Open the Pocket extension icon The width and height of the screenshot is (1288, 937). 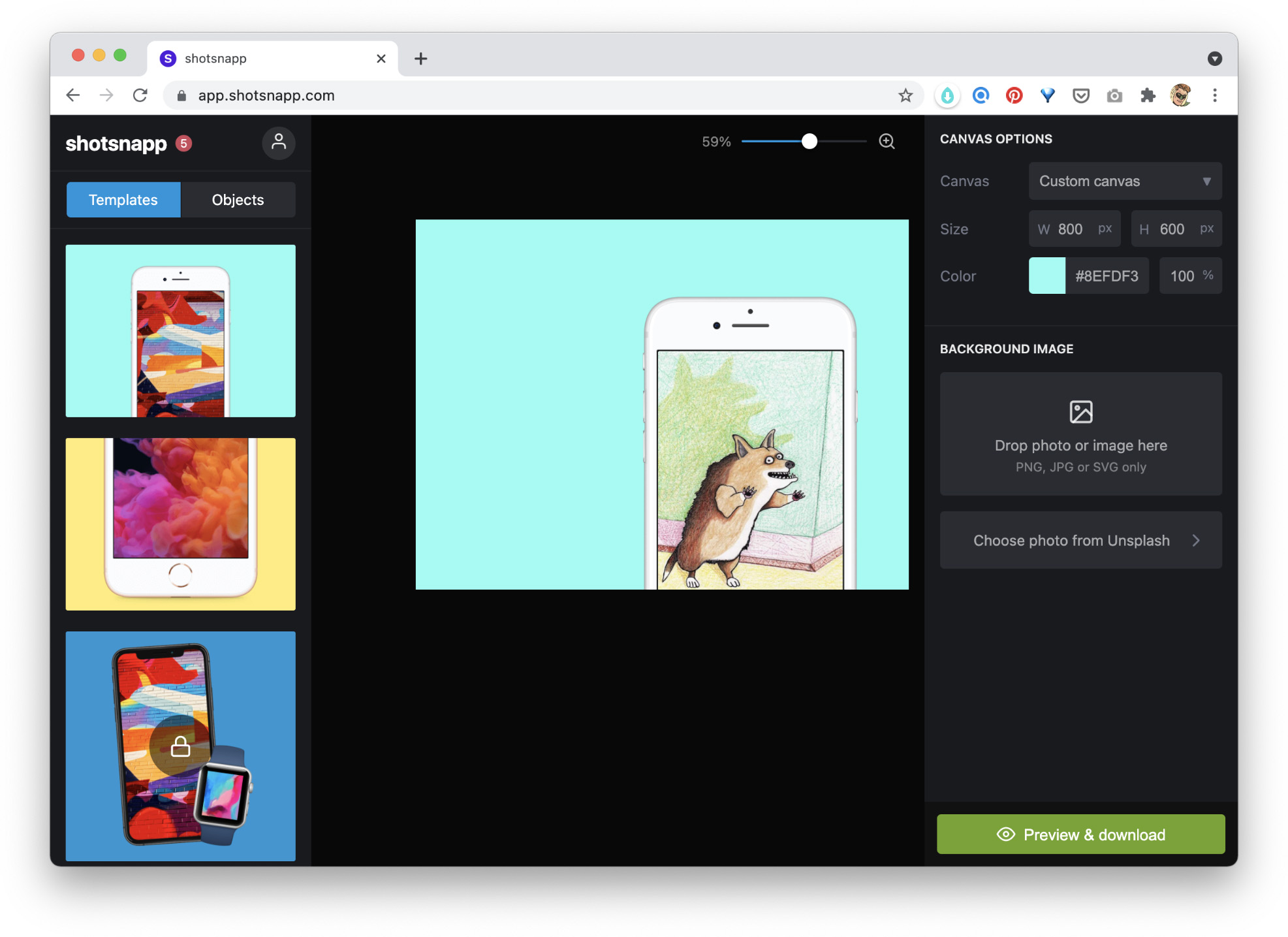pyautogui.click(x=1081, y=95)
